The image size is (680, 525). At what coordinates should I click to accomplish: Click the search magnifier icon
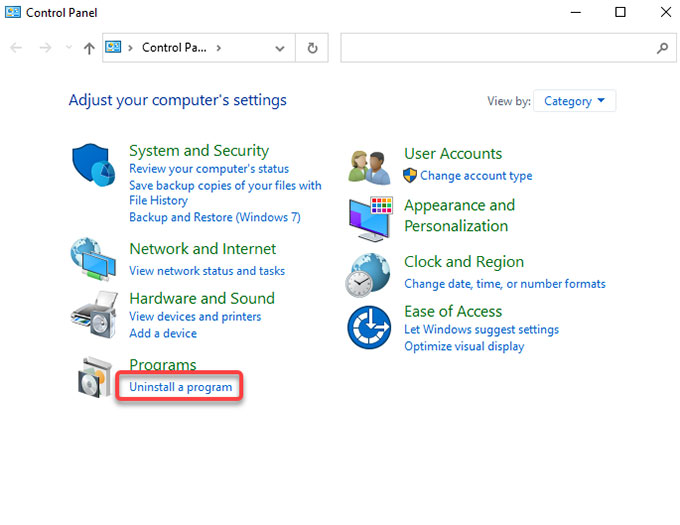pos(662,48)
